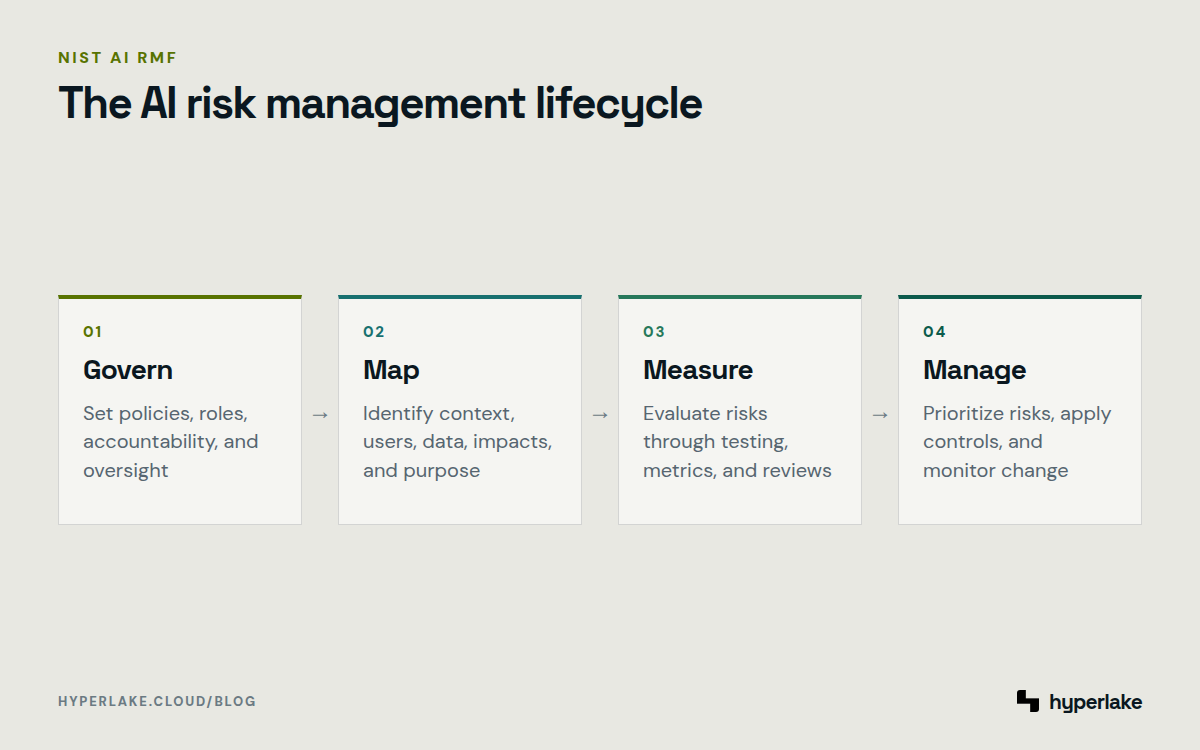Screen dimensions: 1200x750
Task: Click "Prioritize risks, apply controls" description
Action: (1017, 442)
